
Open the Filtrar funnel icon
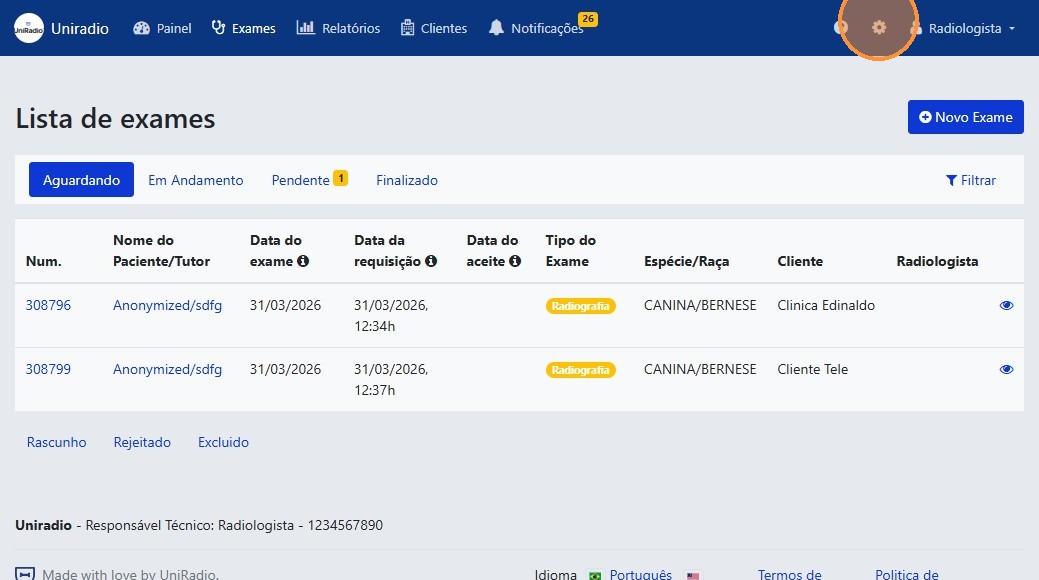950,180
